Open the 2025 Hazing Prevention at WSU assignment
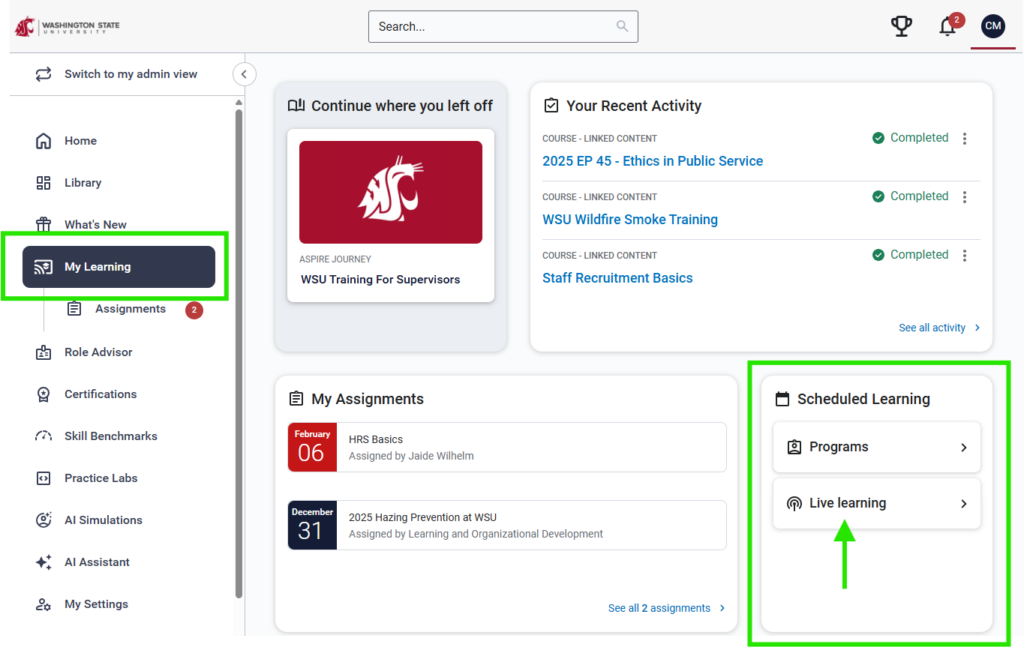Screen dimensions: 1024x647 pos(507,526)
